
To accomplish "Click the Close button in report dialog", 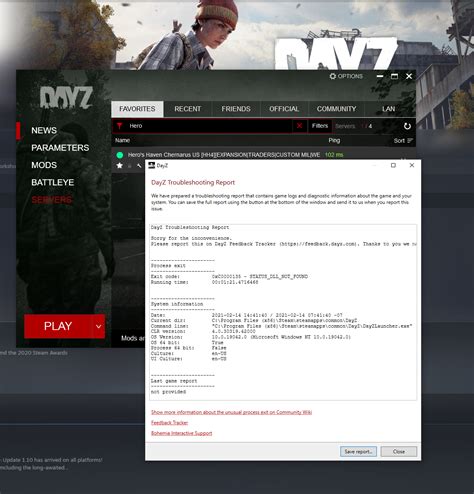I will point(399,452).
